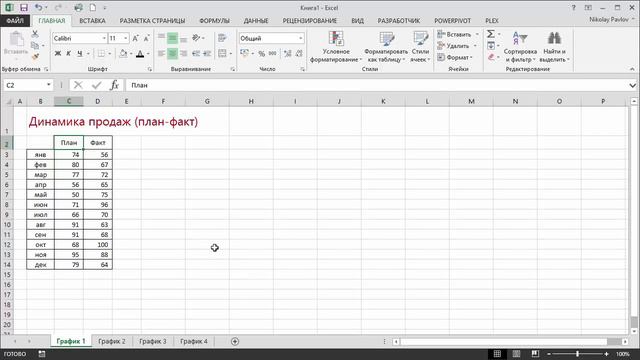Image resolution: width=640 pixels, height=360 pixels.
Task: Select cell with value 100
Action: point(98,244)
